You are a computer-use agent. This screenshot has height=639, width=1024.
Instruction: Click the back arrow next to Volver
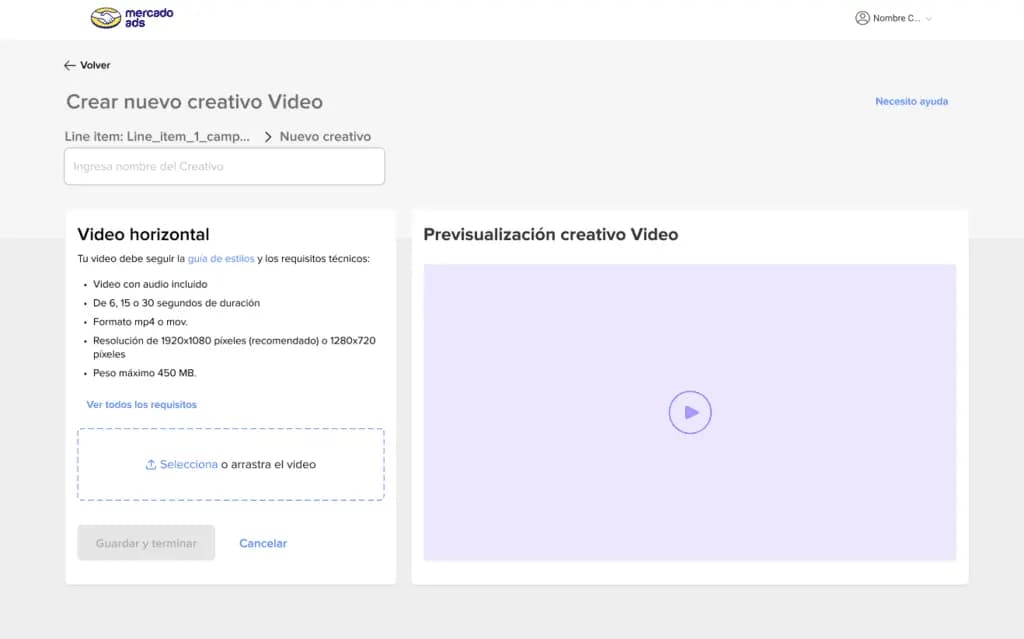coord(70,65)
